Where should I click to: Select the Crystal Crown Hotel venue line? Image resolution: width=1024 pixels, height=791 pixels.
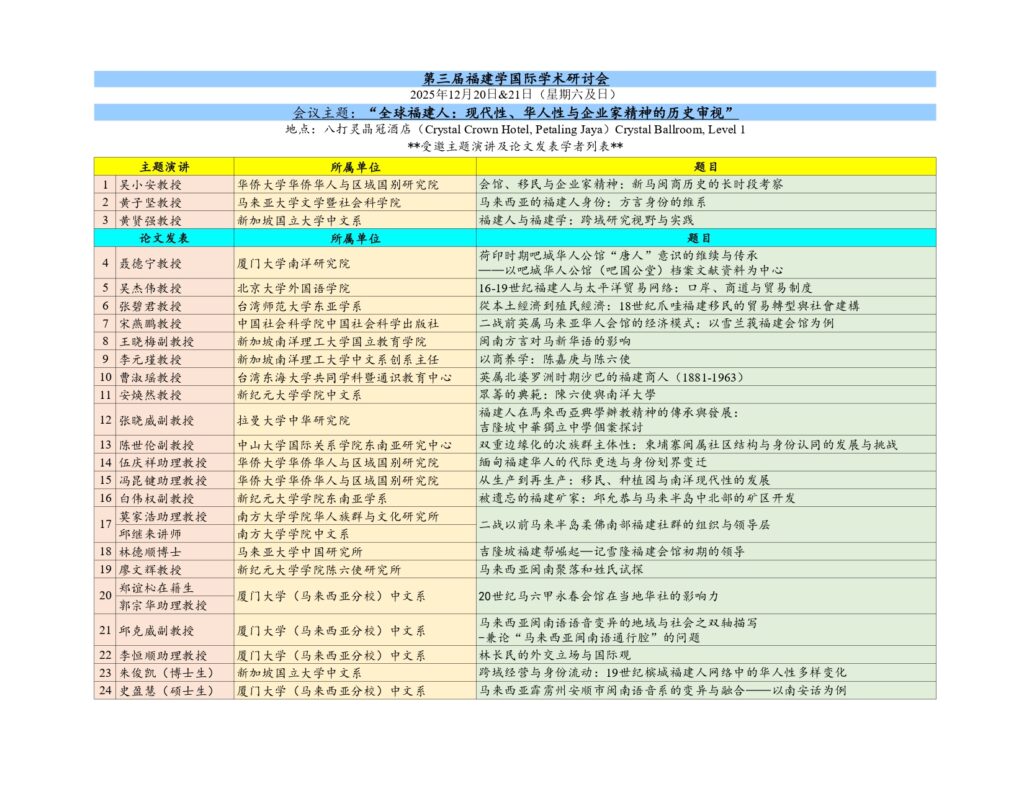pos(515,129)
